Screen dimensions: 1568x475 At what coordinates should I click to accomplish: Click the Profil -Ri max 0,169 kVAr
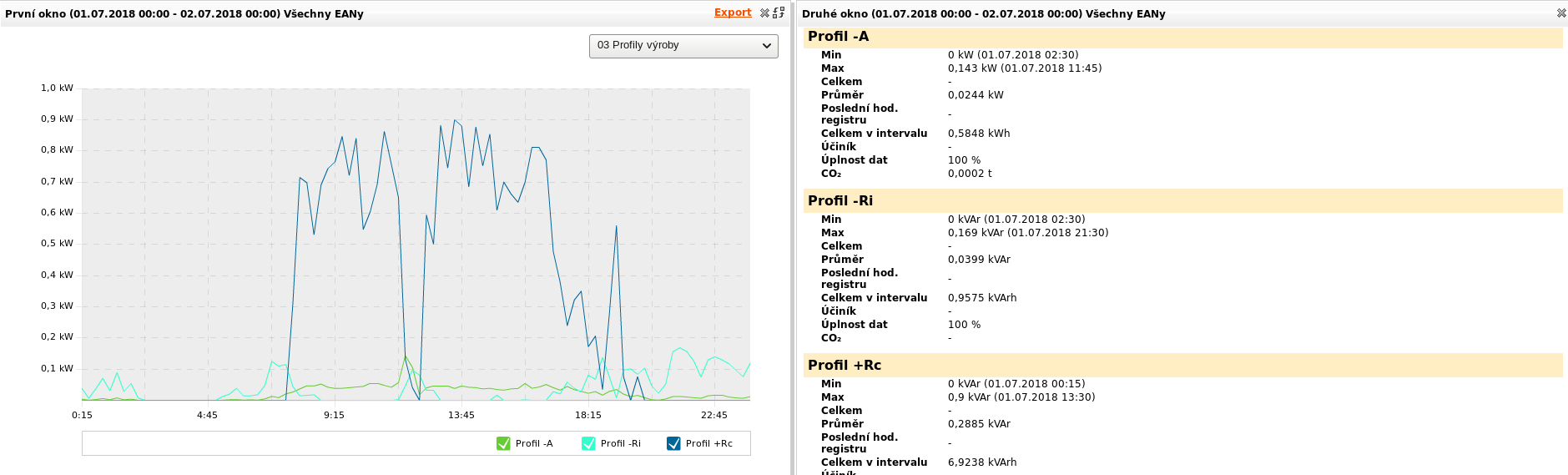1028,233
